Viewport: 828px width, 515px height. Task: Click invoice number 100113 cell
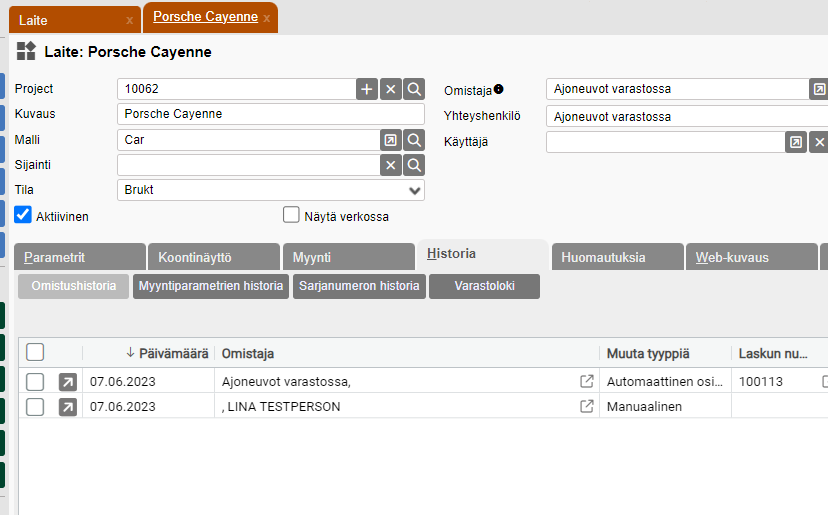[x=760, y=381]
